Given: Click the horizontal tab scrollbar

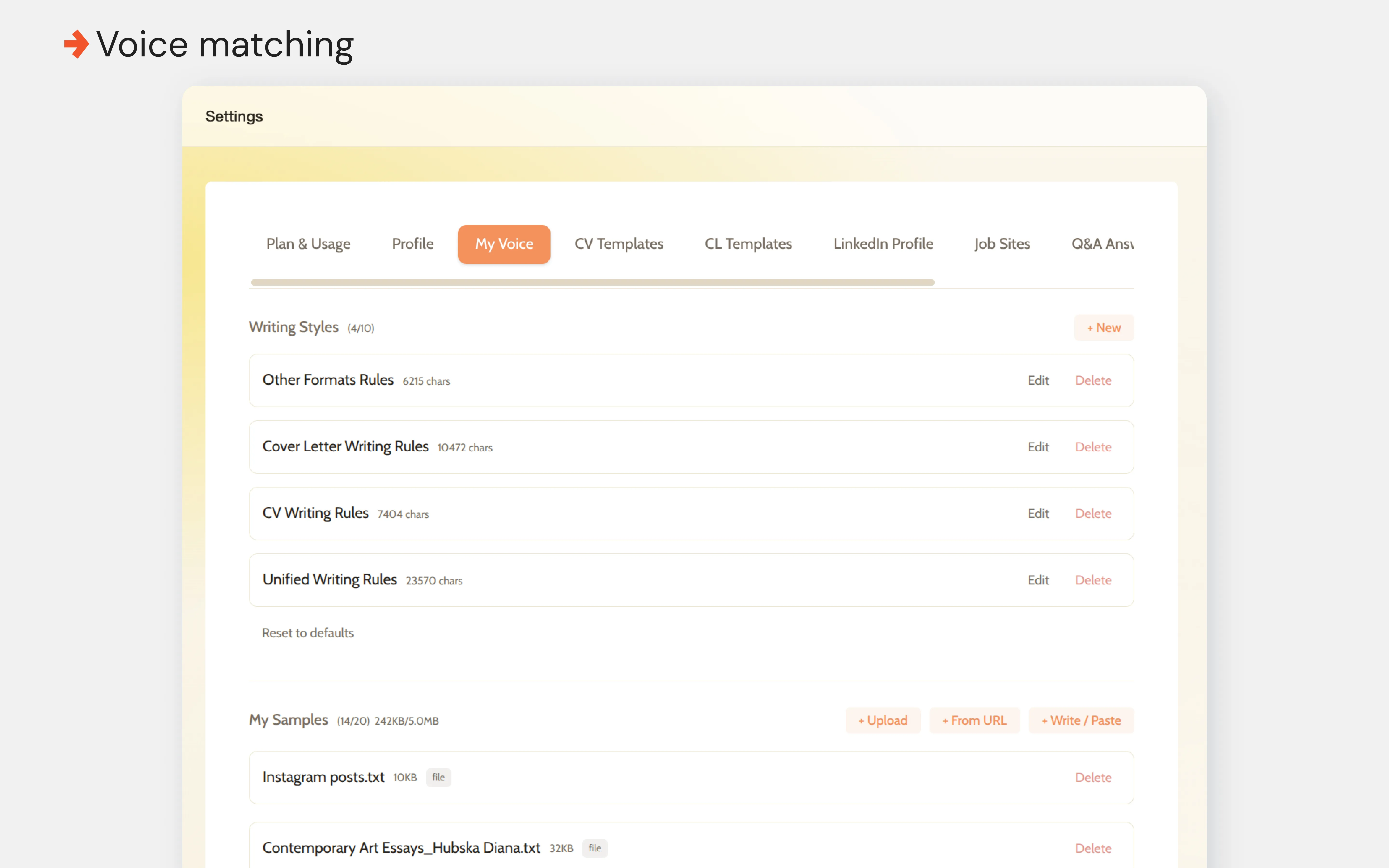Looking at the screenshot, I should point(592,282).
